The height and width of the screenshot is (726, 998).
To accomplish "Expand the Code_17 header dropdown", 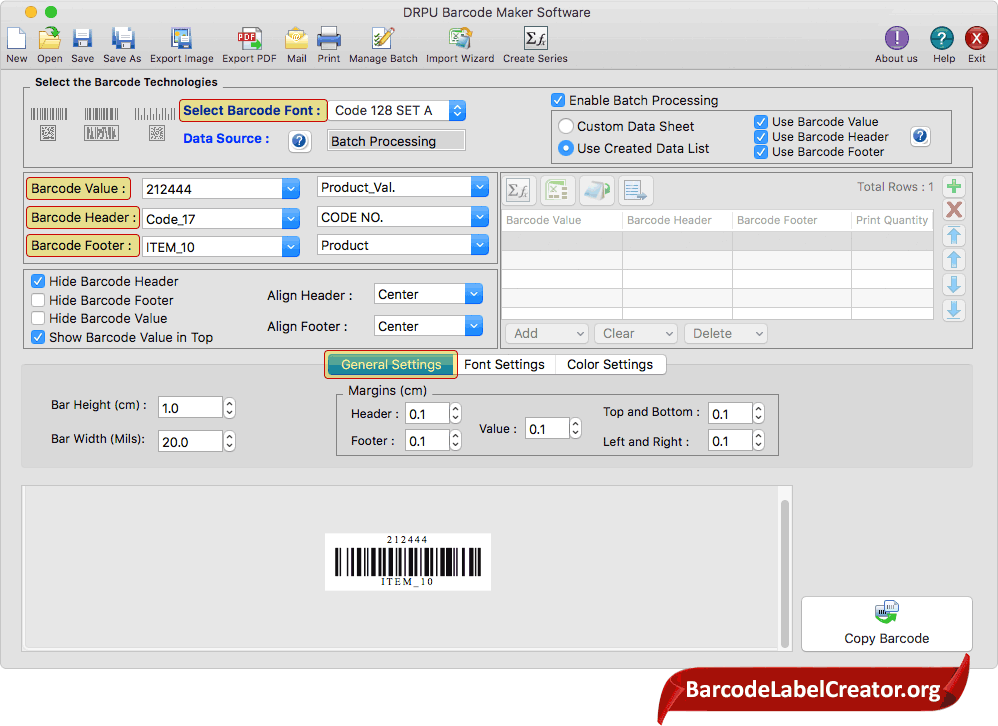I will click(x=290, y=219).
